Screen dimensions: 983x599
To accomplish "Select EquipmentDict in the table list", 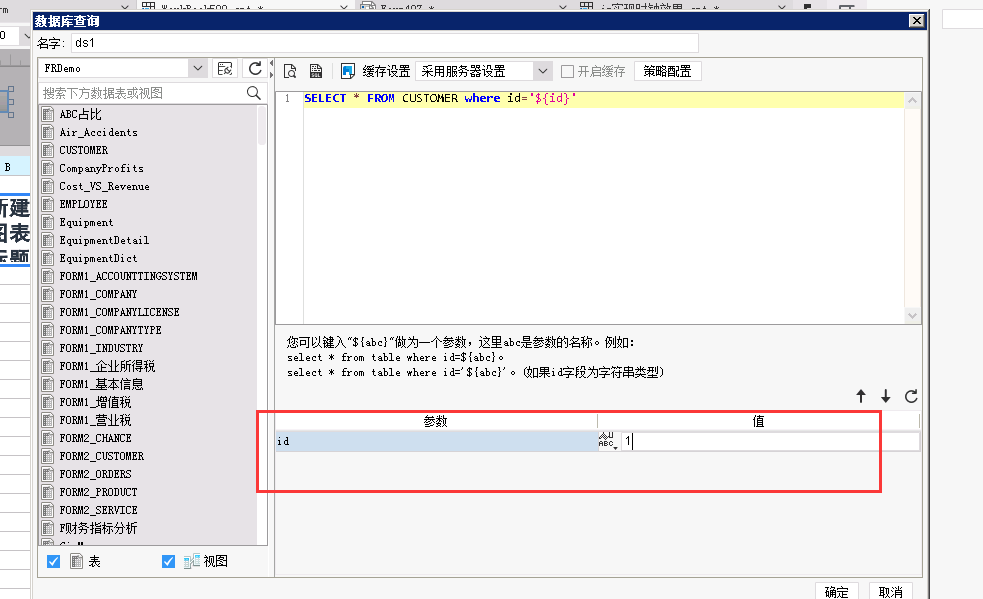I will [98, 258].
